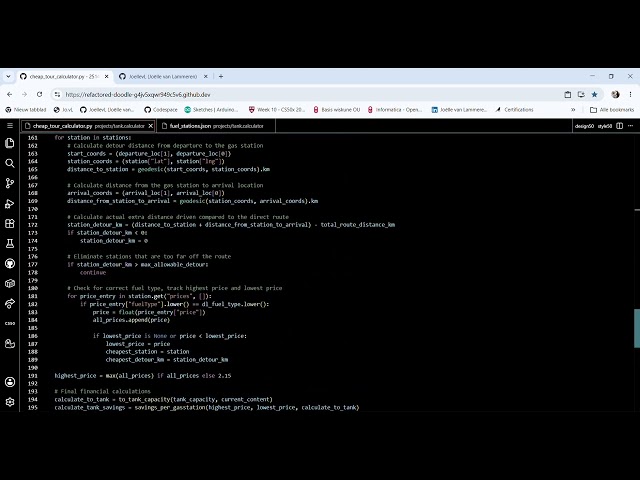The height and width of the screenshot is (480, 640).
Task: Click the browser forward arrow
Action: (x=24, y=94)
